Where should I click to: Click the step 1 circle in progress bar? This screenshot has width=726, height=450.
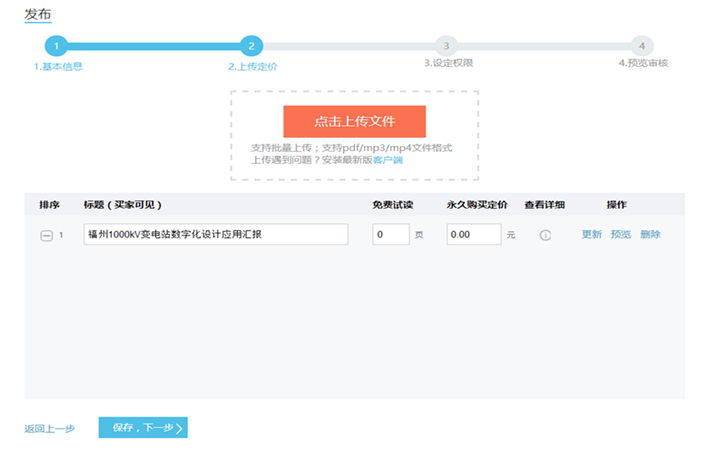point(57,46)
